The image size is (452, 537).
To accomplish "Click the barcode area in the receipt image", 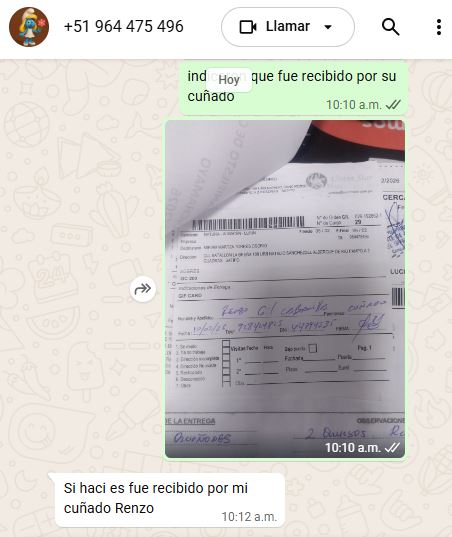I will pos(248,224).
